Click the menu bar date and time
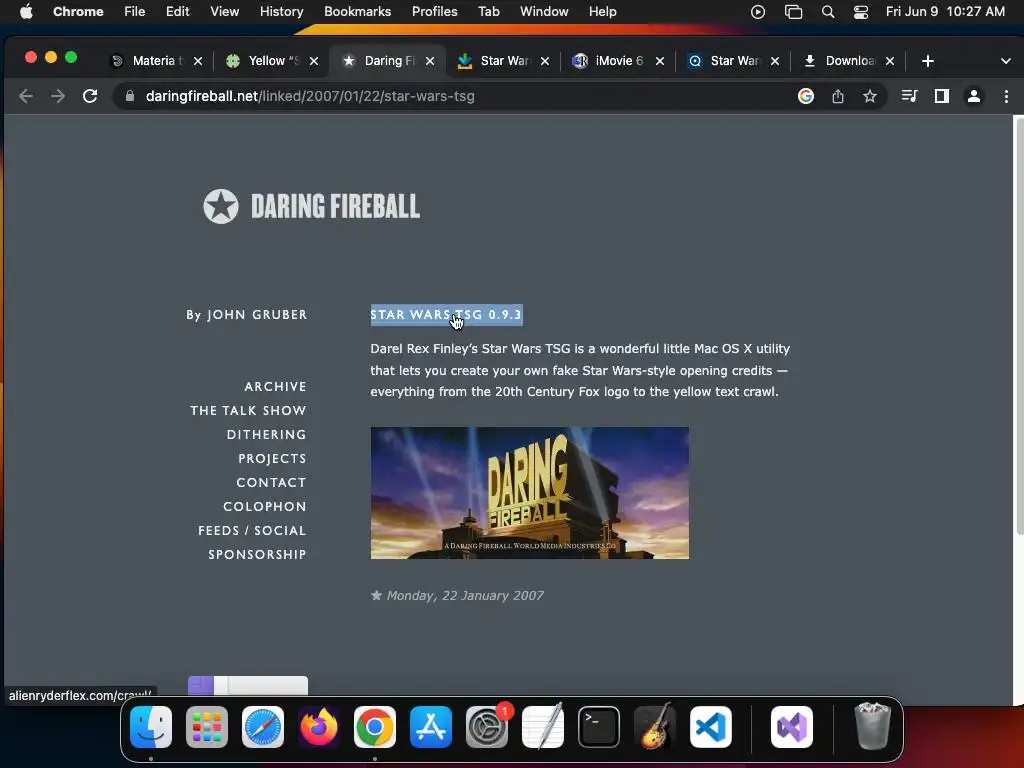This screenshot has height=768, width=1024. pyautogui.click(x=945, y=12)
